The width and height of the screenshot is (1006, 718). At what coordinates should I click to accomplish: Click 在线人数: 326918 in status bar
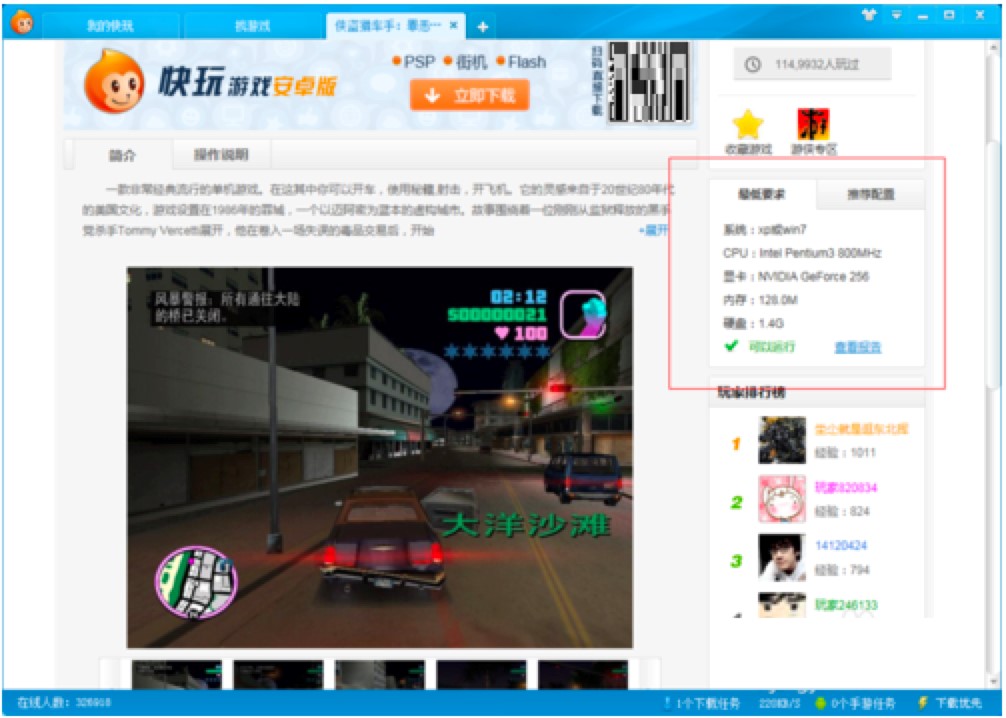[x=64, y=703]
